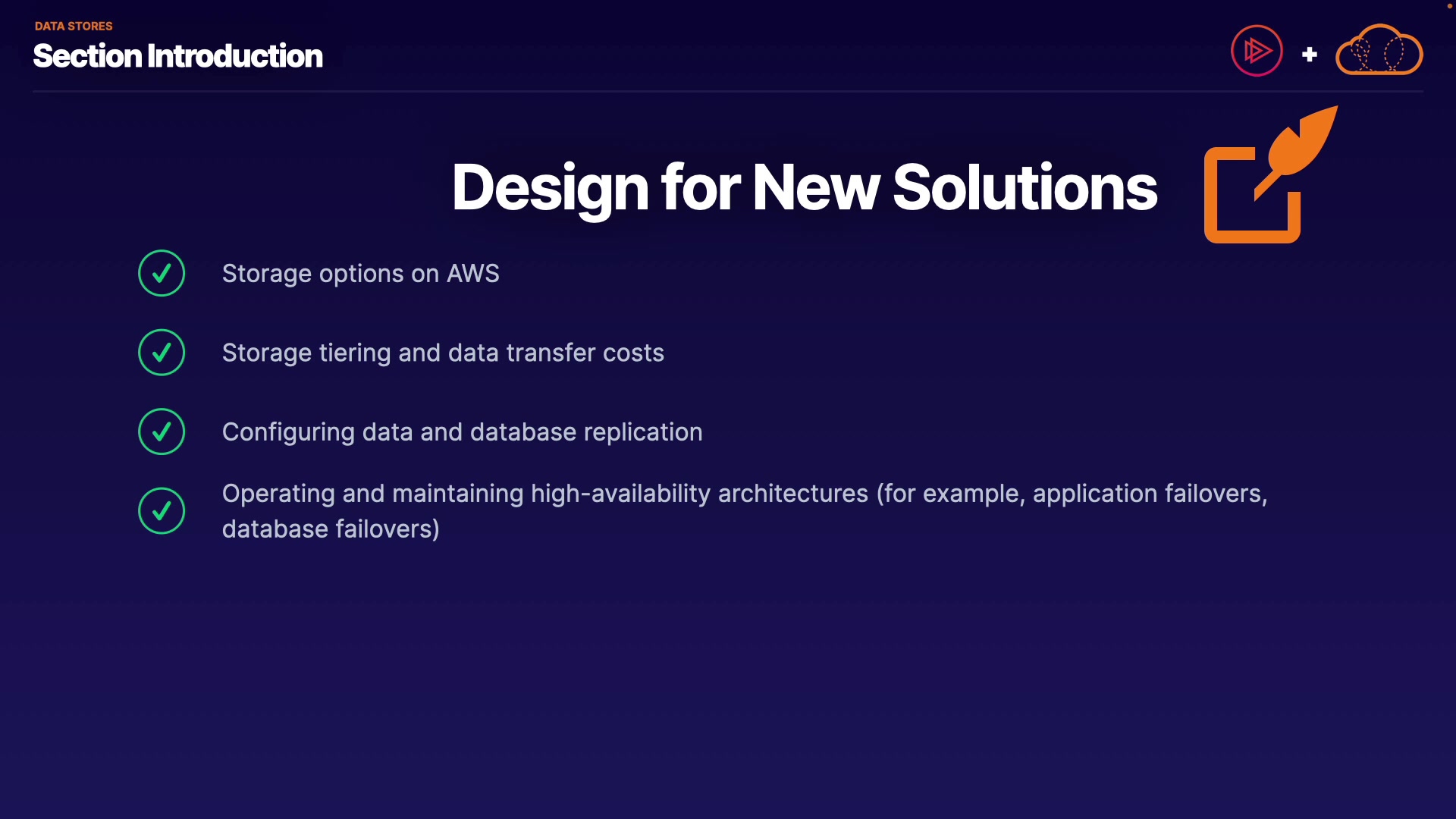The width and height of the screenshot is (1456, 819).
Task: Click the 'Design for New Solutions' heading
Action: tap(804, 187)
